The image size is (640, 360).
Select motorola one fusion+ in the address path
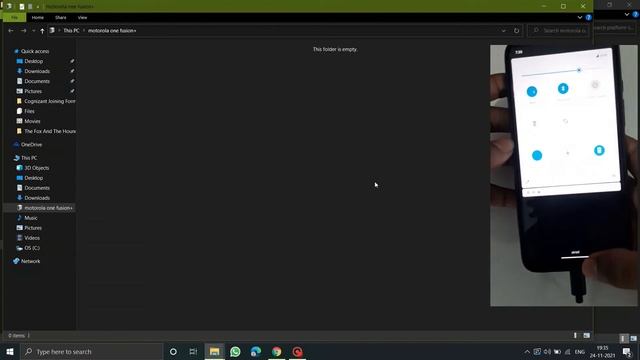point(112,31)
